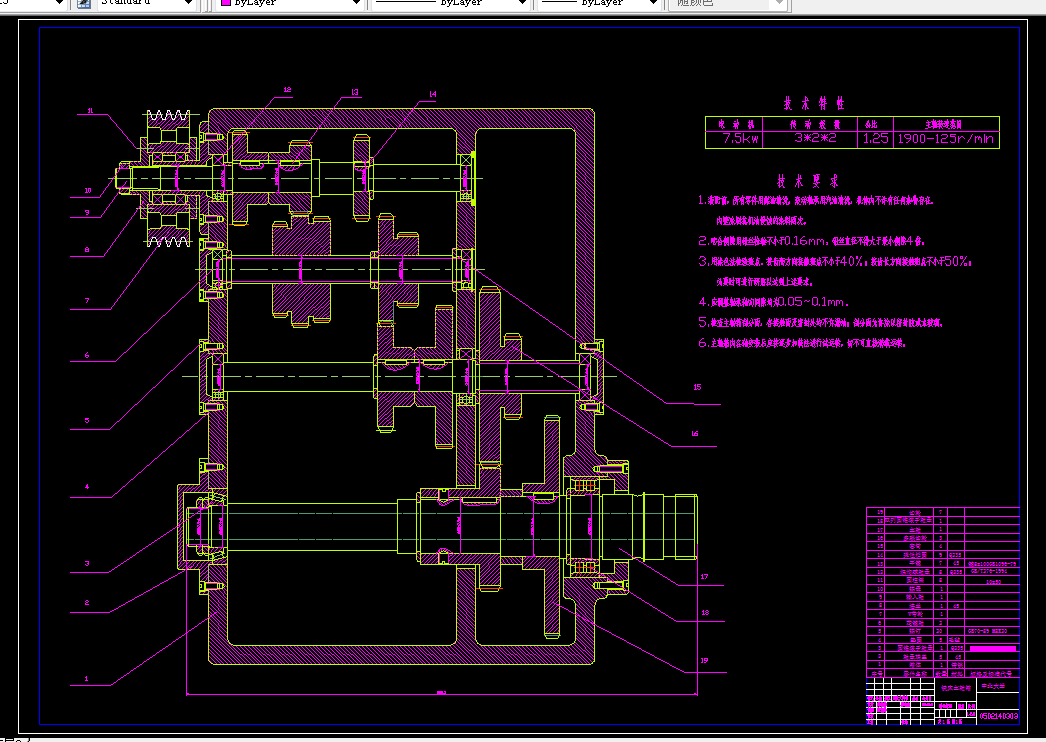Click leader callout number 4 on left

pyautogui.click(x=87, y=487)
